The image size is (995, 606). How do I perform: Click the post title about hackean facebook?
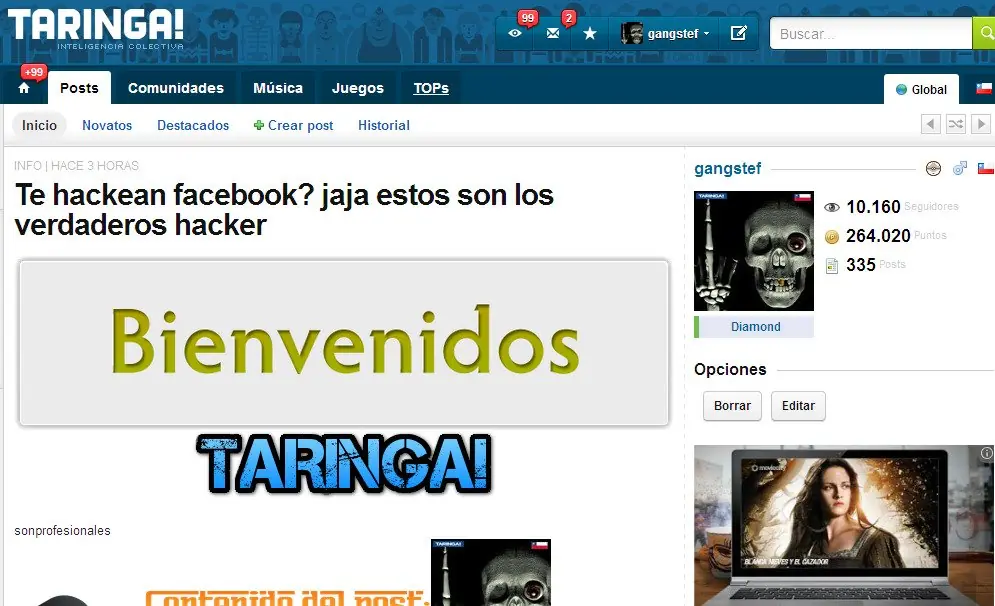tap(284, 209)
